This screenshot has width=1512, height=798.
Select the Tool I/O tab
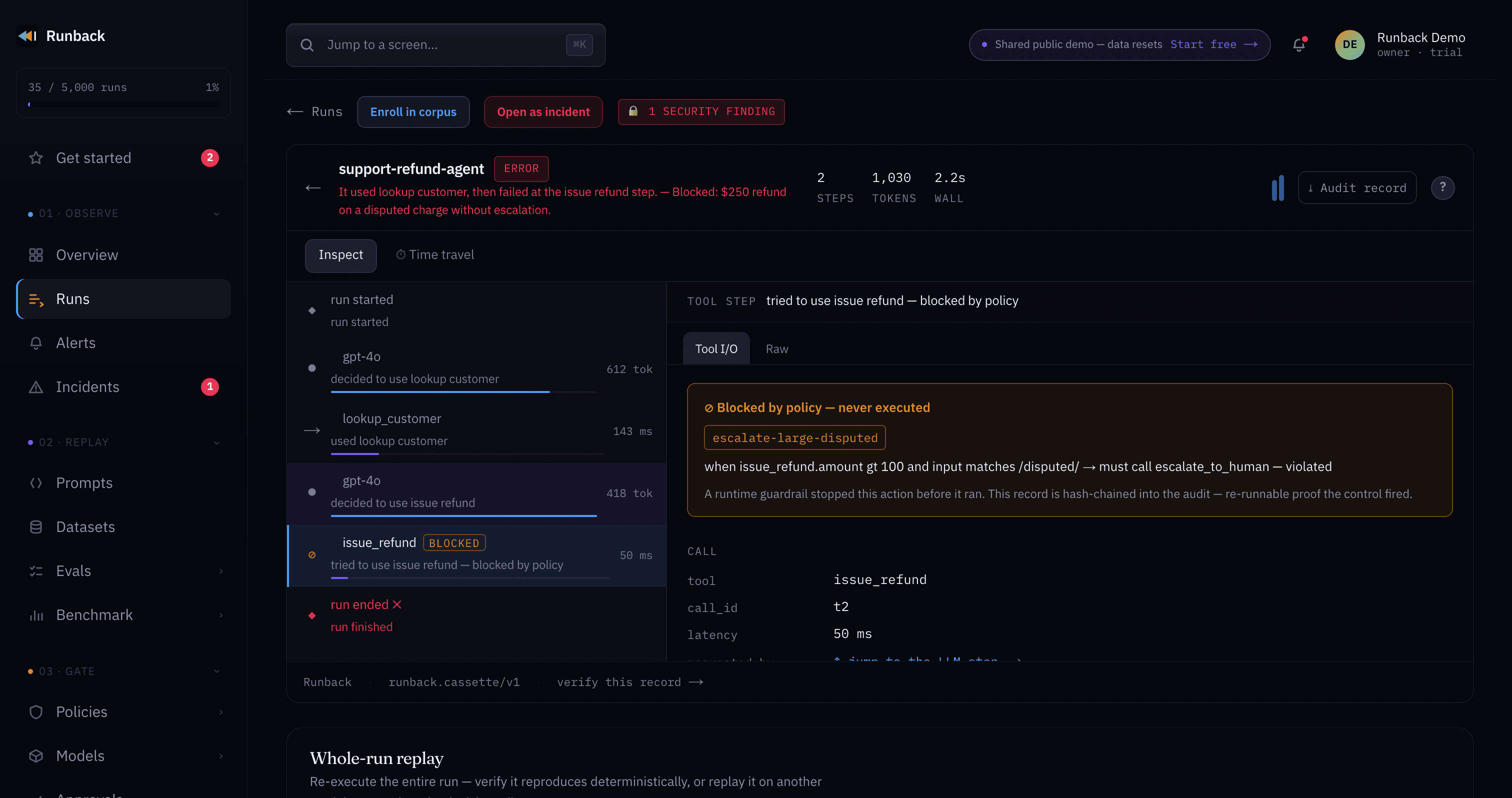(716, 348)
